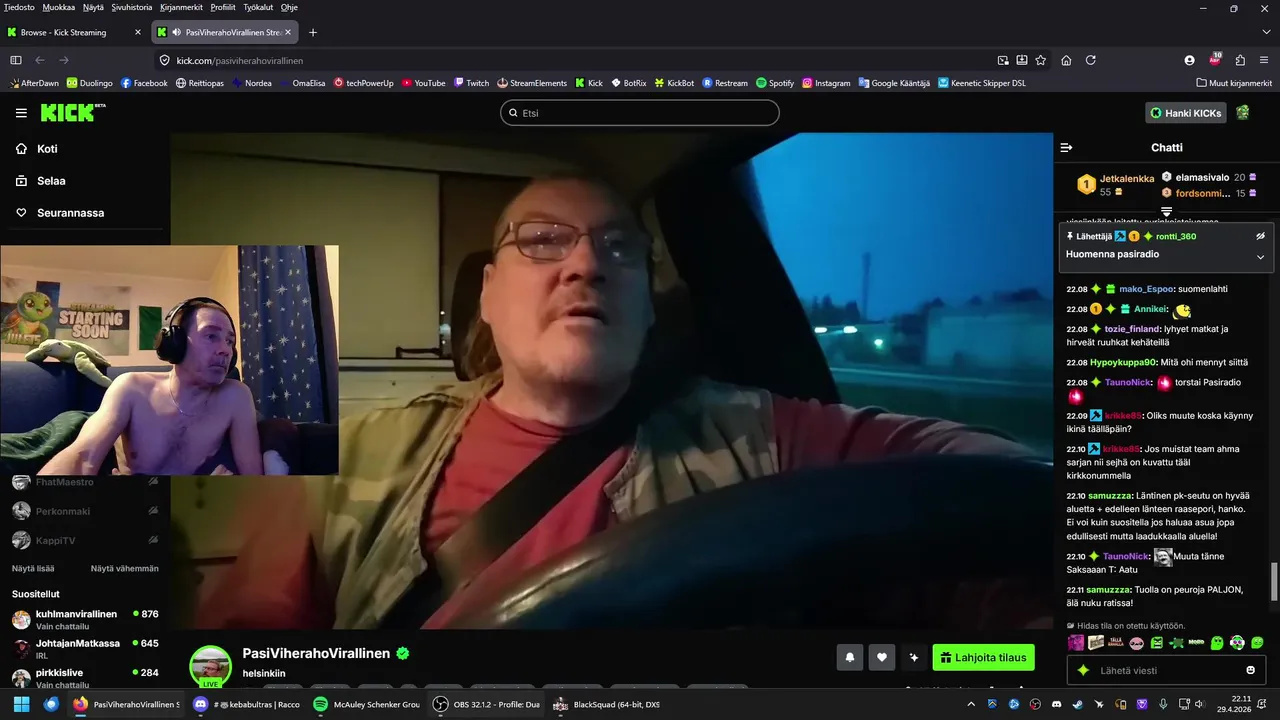Open the emoji picker in chat input
The height and width of the screenshot is (720, 1280).
coord(1250,670)
